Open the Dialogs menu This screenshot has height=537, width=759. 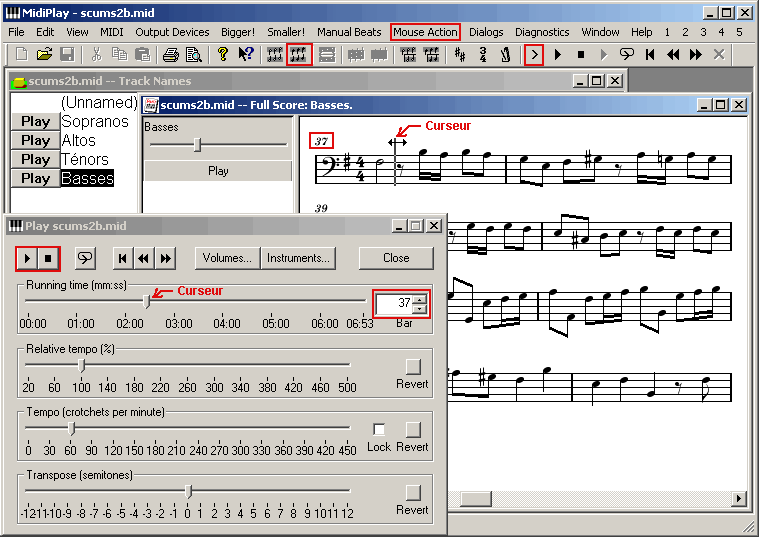486,32
